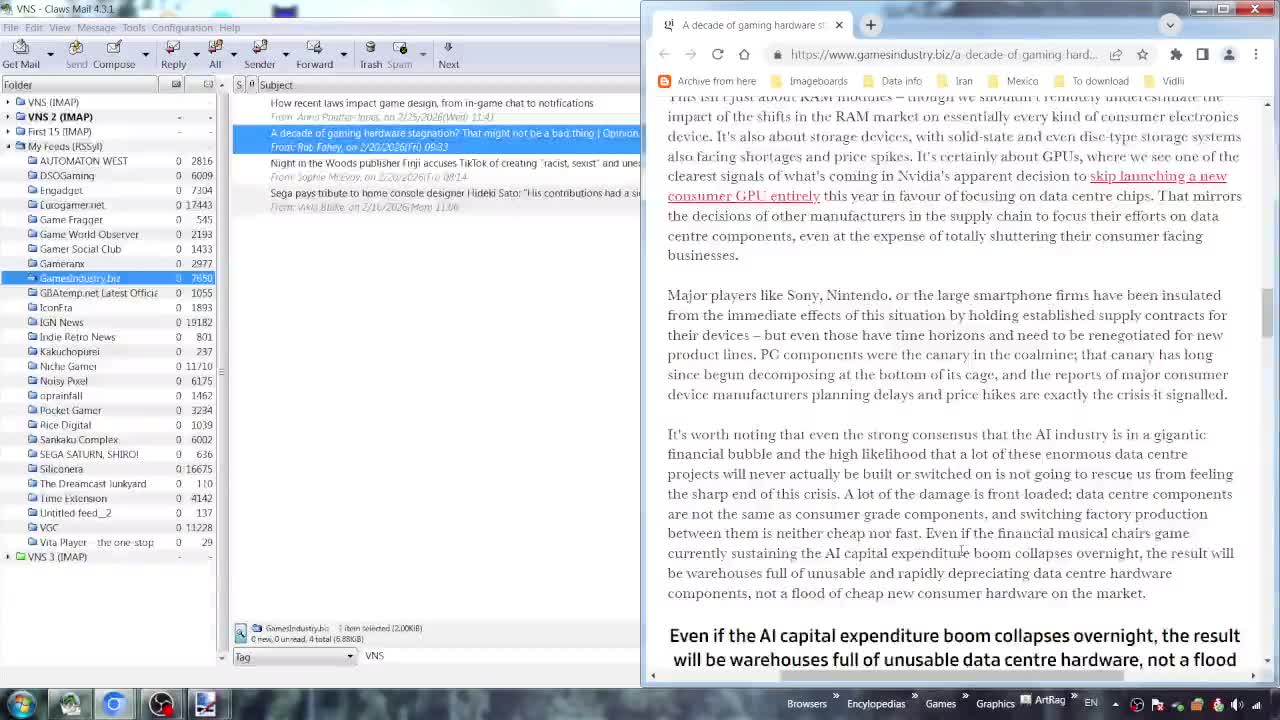This screenshot has height=720, width=1280.
Task: Open the Imageboards bookmark folder
Action: (817, 81)
